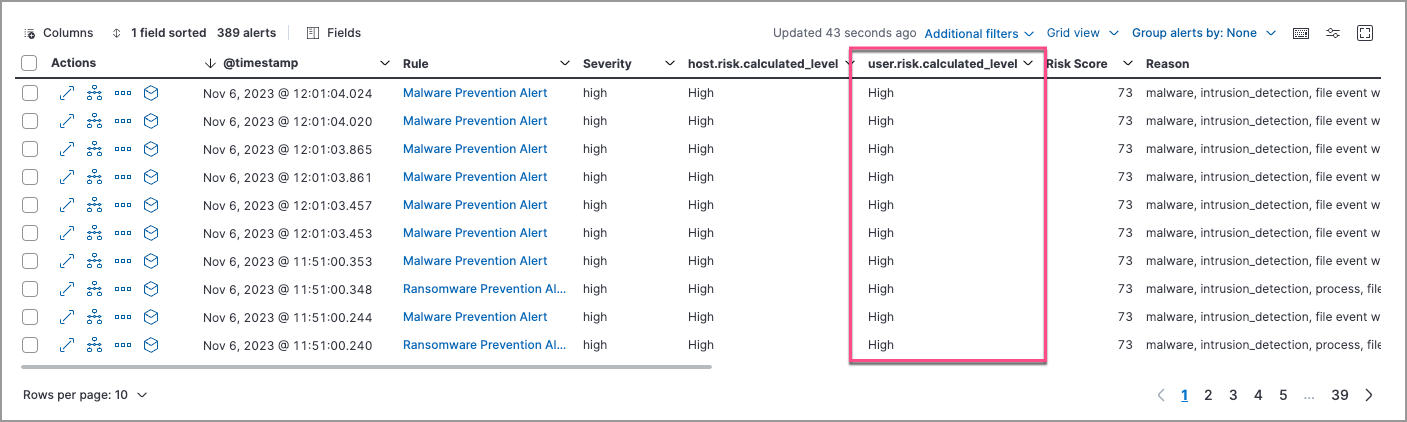Analyze event for the 12:01:04.020 alert
The width and height of the screenshot is (1407, 422).
coord(95,121)
